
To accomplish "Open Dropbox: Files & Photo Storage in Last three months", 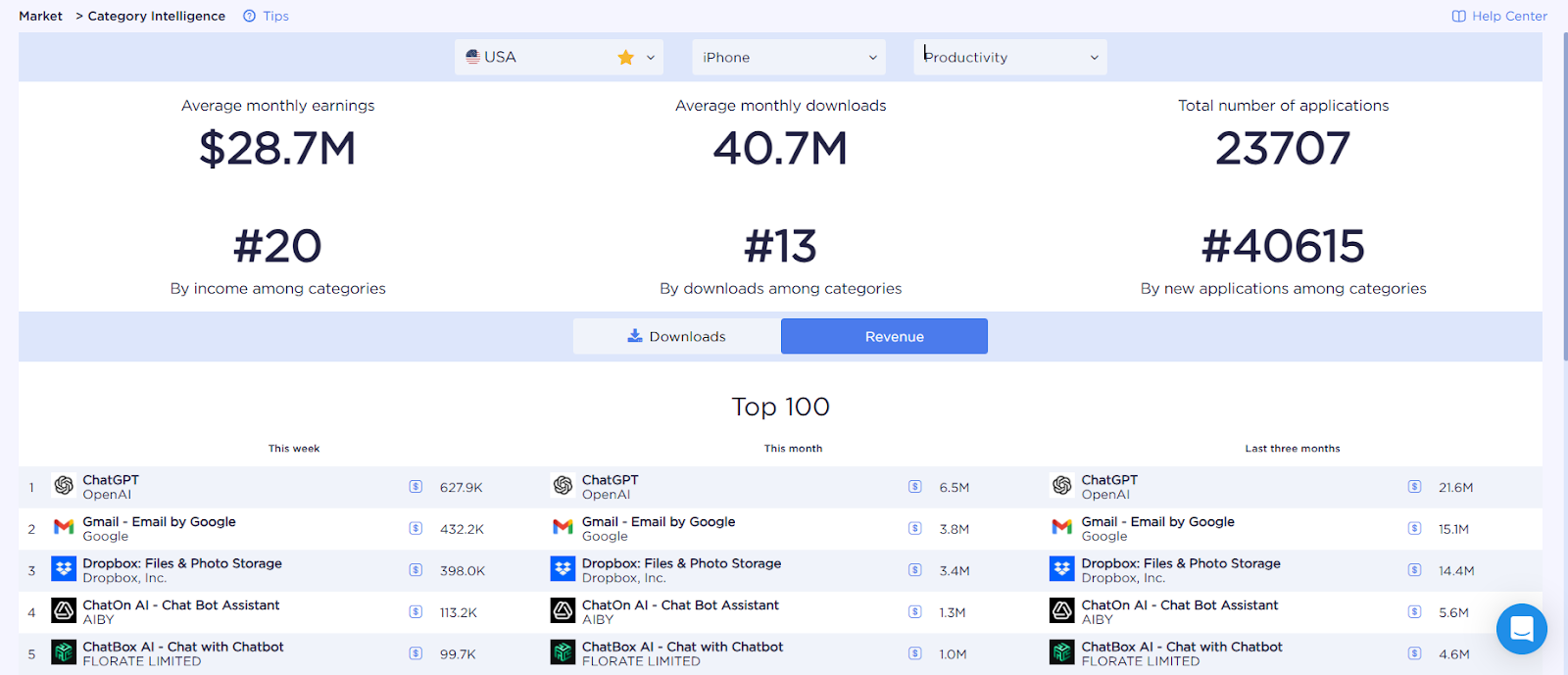I will (x=1181, y=563).
